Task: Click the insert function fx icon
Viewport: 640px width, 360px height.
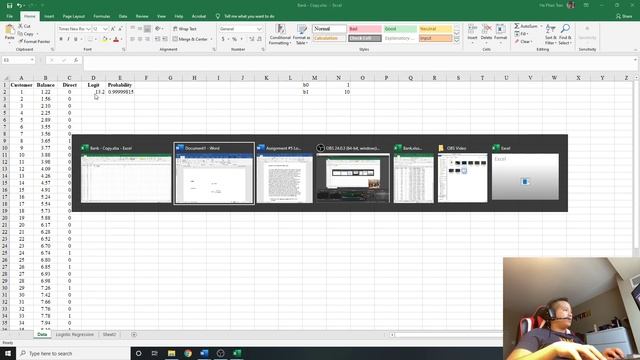Action: pyautogui.click(x=76, y=60)
